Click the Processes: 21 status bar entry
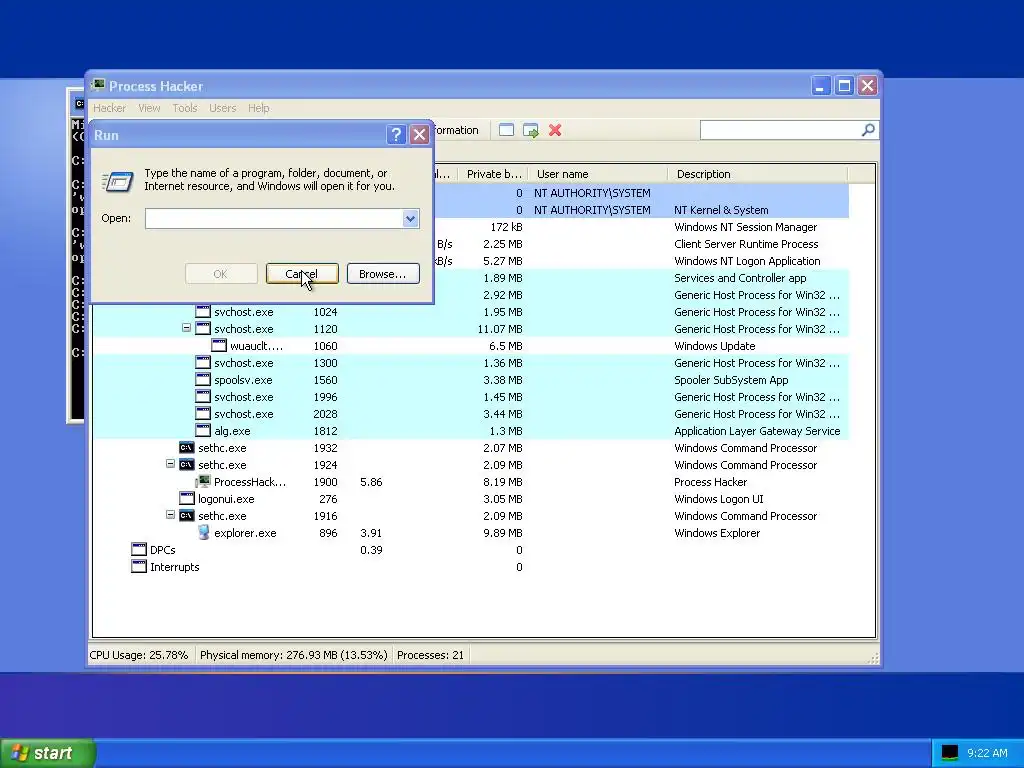Image resolution: width=1024 pixels, height=768 pixels. click(x=430, y=655)
